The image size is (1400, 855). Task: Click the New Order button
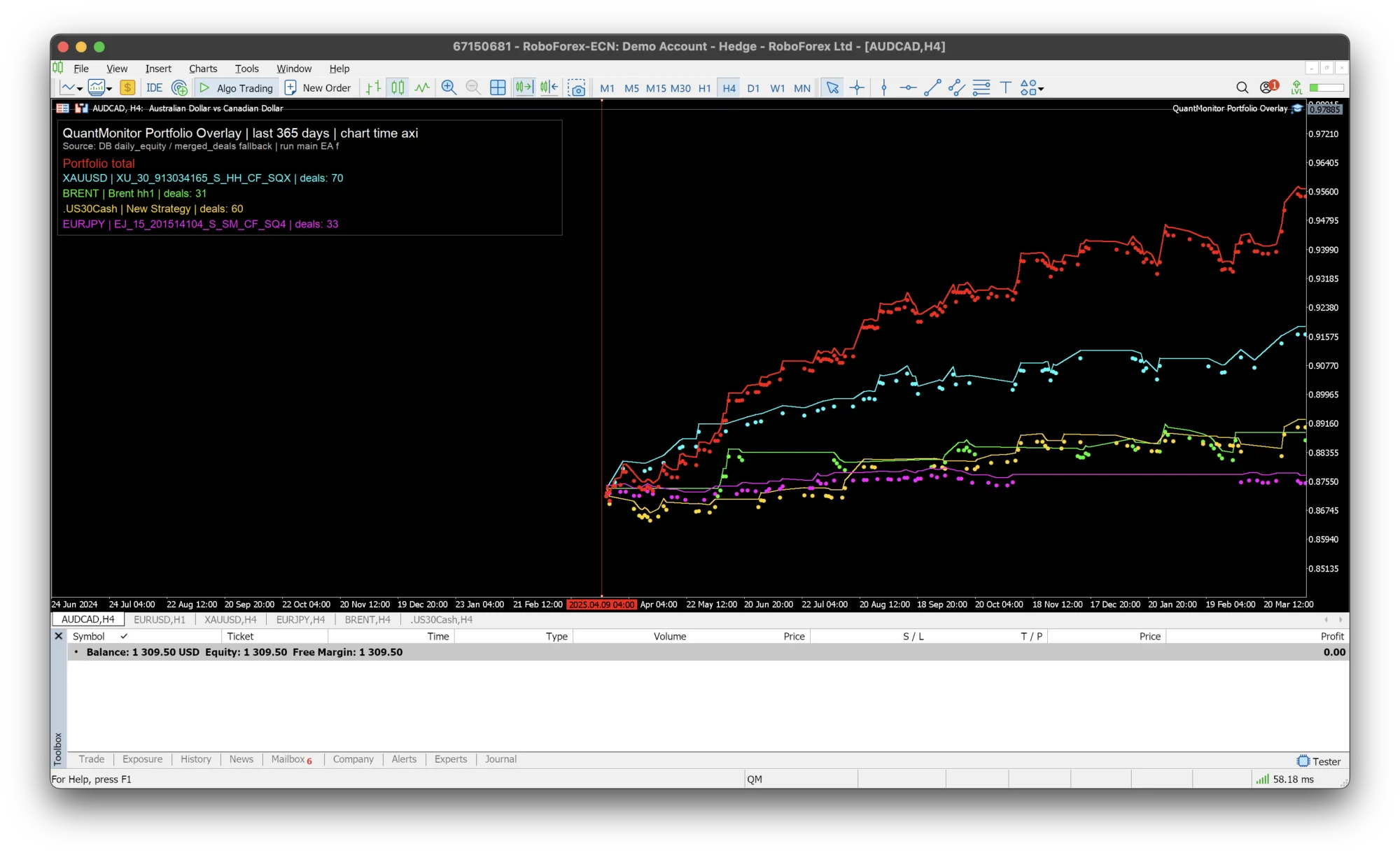coord(318,87)
